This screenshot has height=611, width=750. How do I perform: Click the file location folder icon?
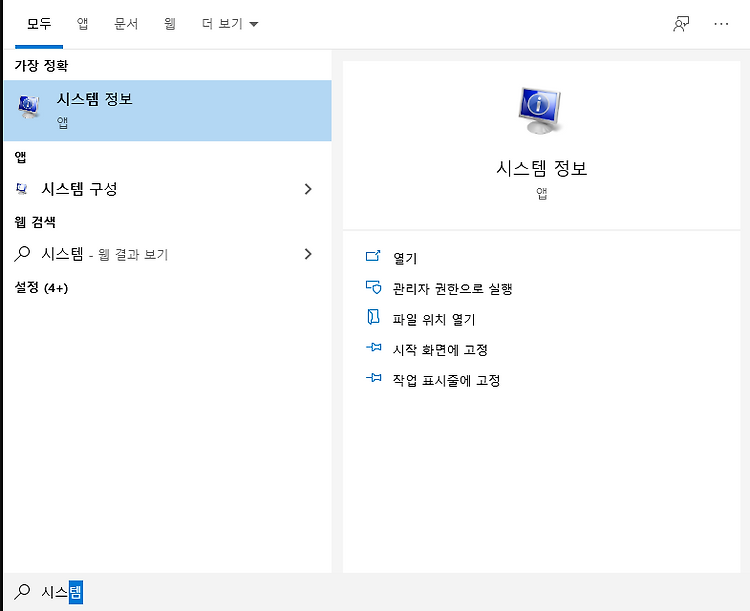click(373, 317)
